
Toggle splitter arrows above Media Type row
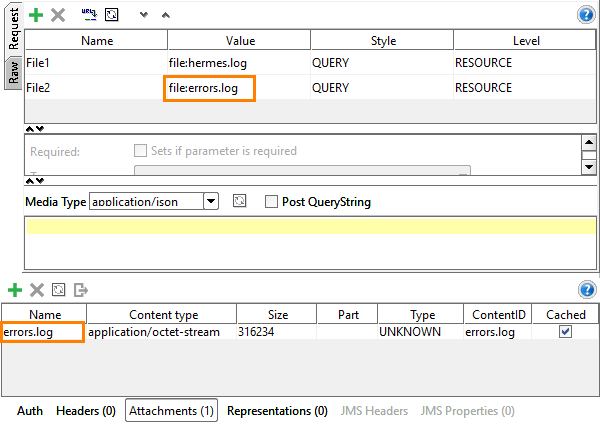click(x=35, y=181)
